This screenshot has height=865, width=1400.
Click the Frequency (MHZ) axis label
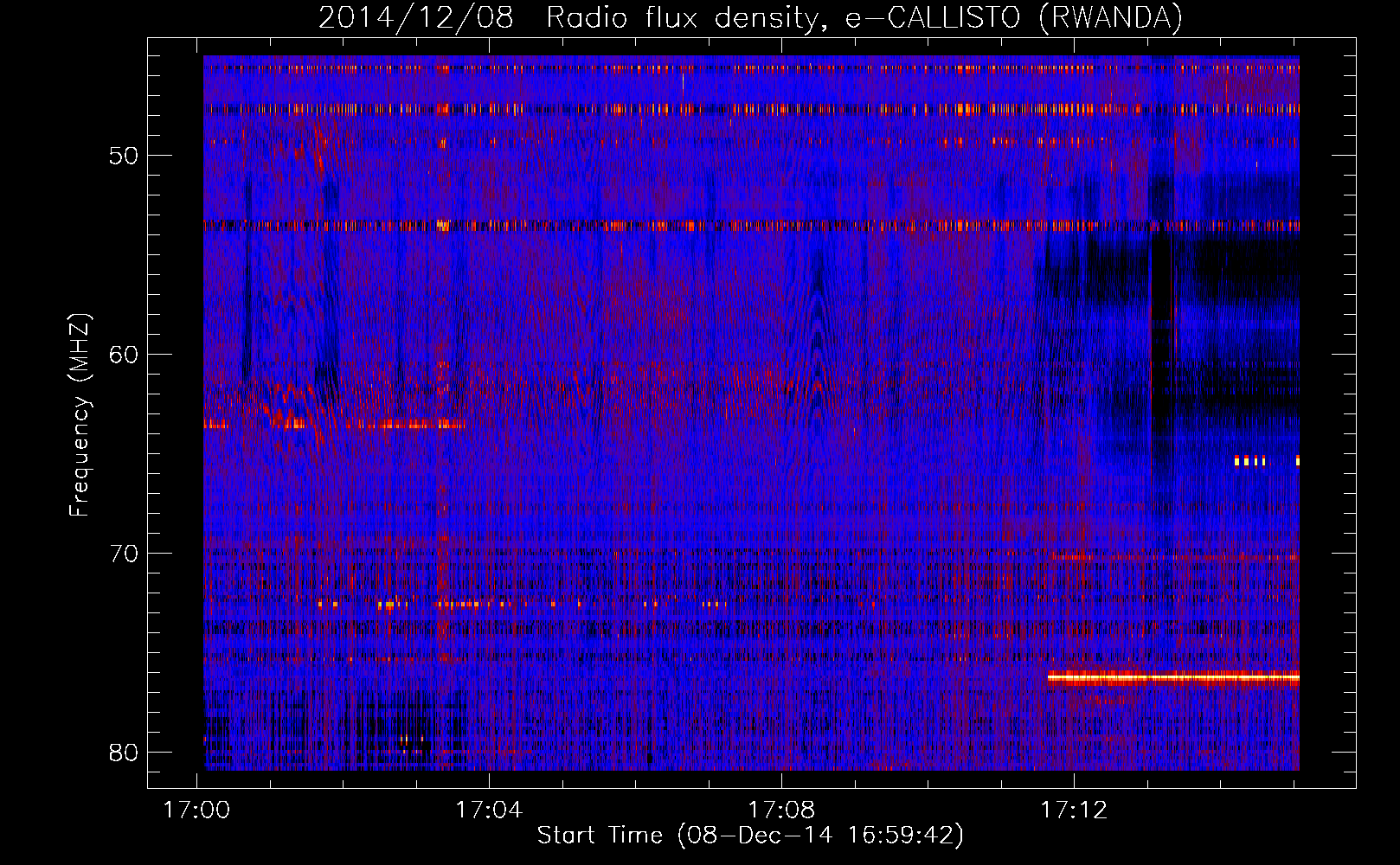tap(80, 415)
